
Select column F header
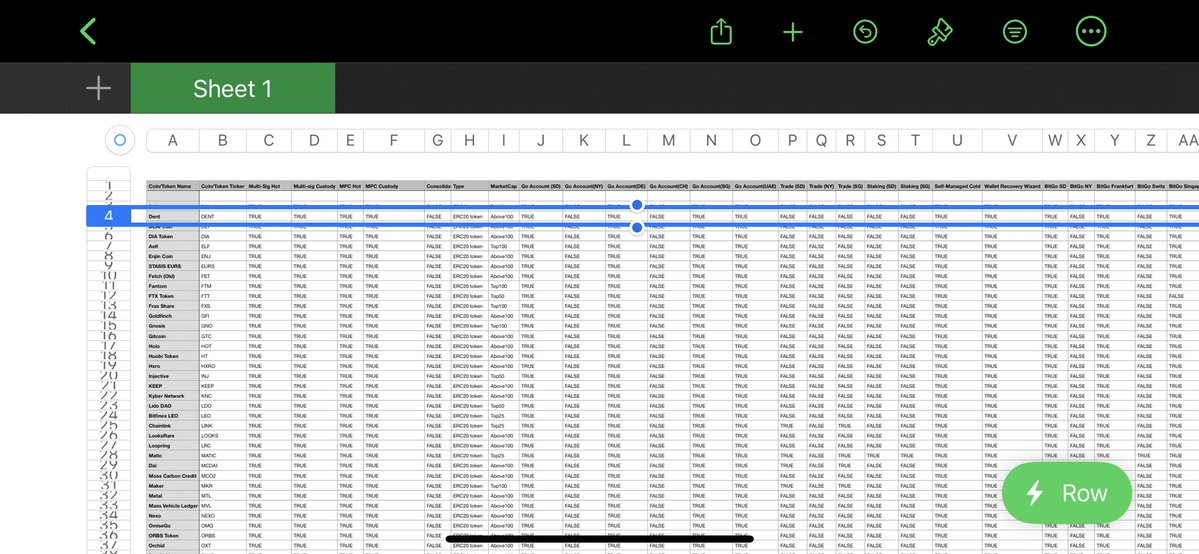coord(394,140)
